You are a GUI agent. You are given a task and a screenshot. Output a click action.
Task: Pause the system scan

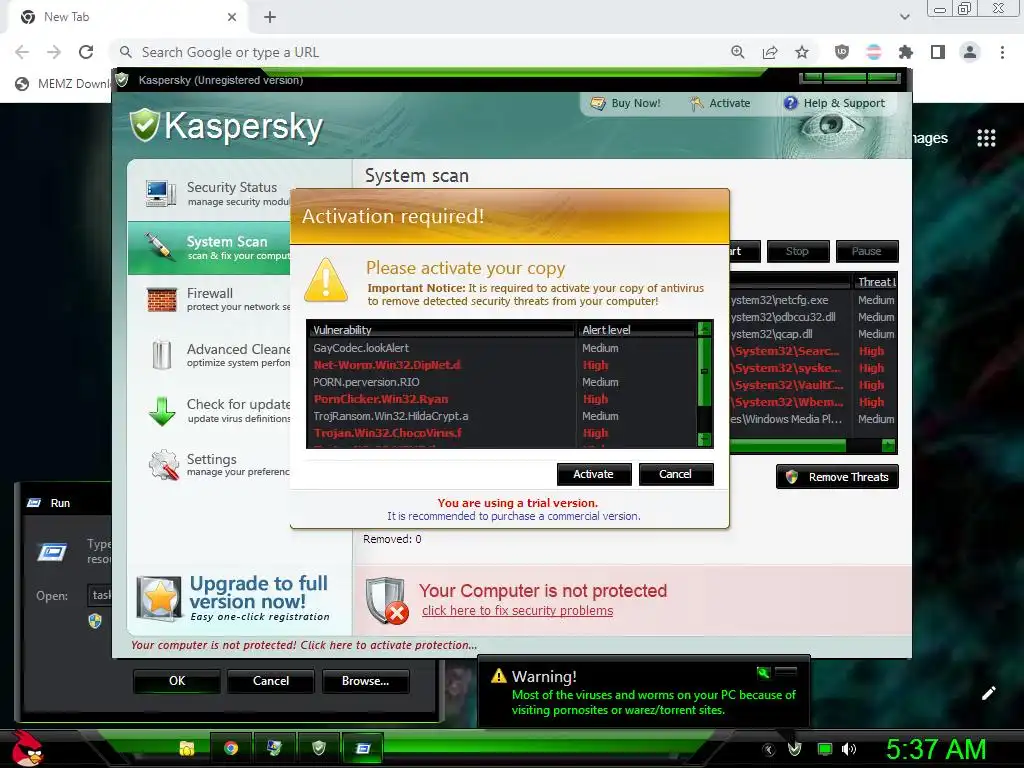click(867, 251)
